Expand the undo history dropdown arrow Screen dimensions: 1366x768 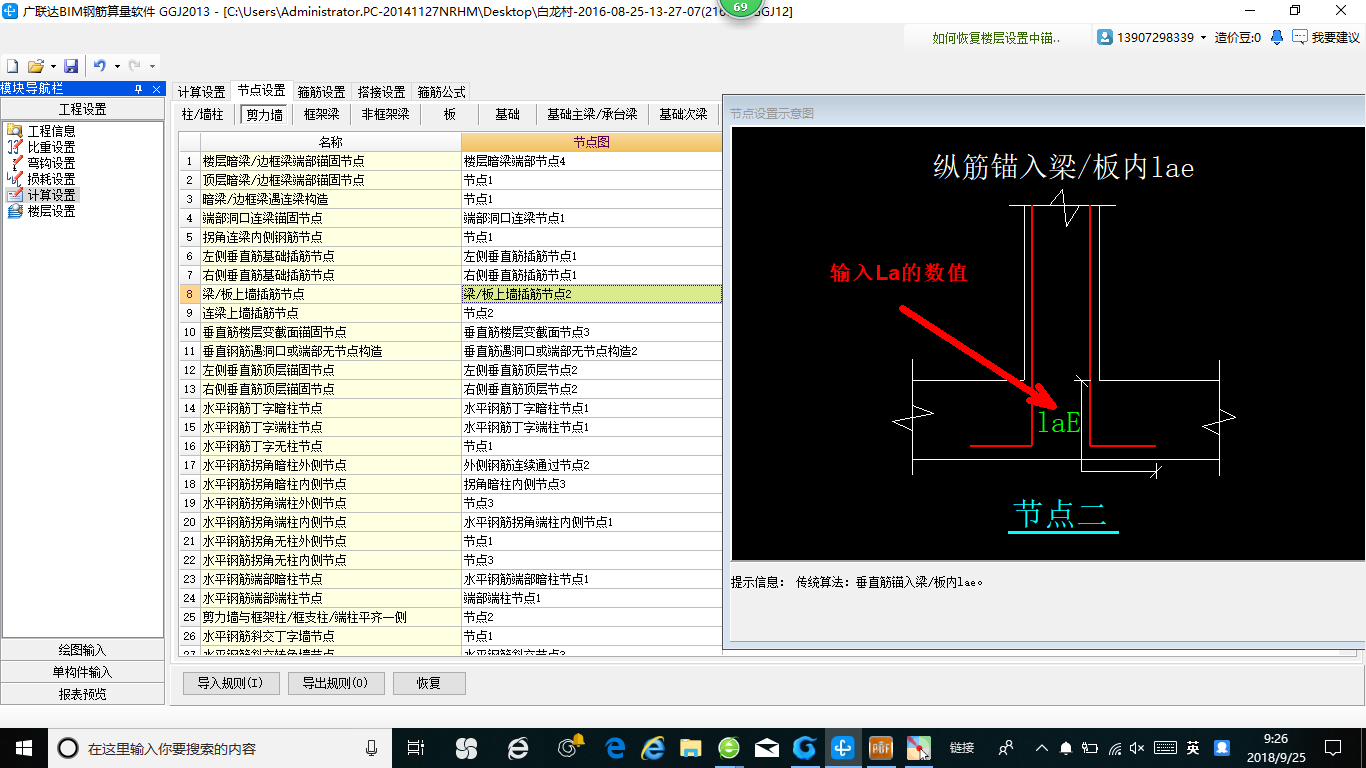[x=116, y=66]
